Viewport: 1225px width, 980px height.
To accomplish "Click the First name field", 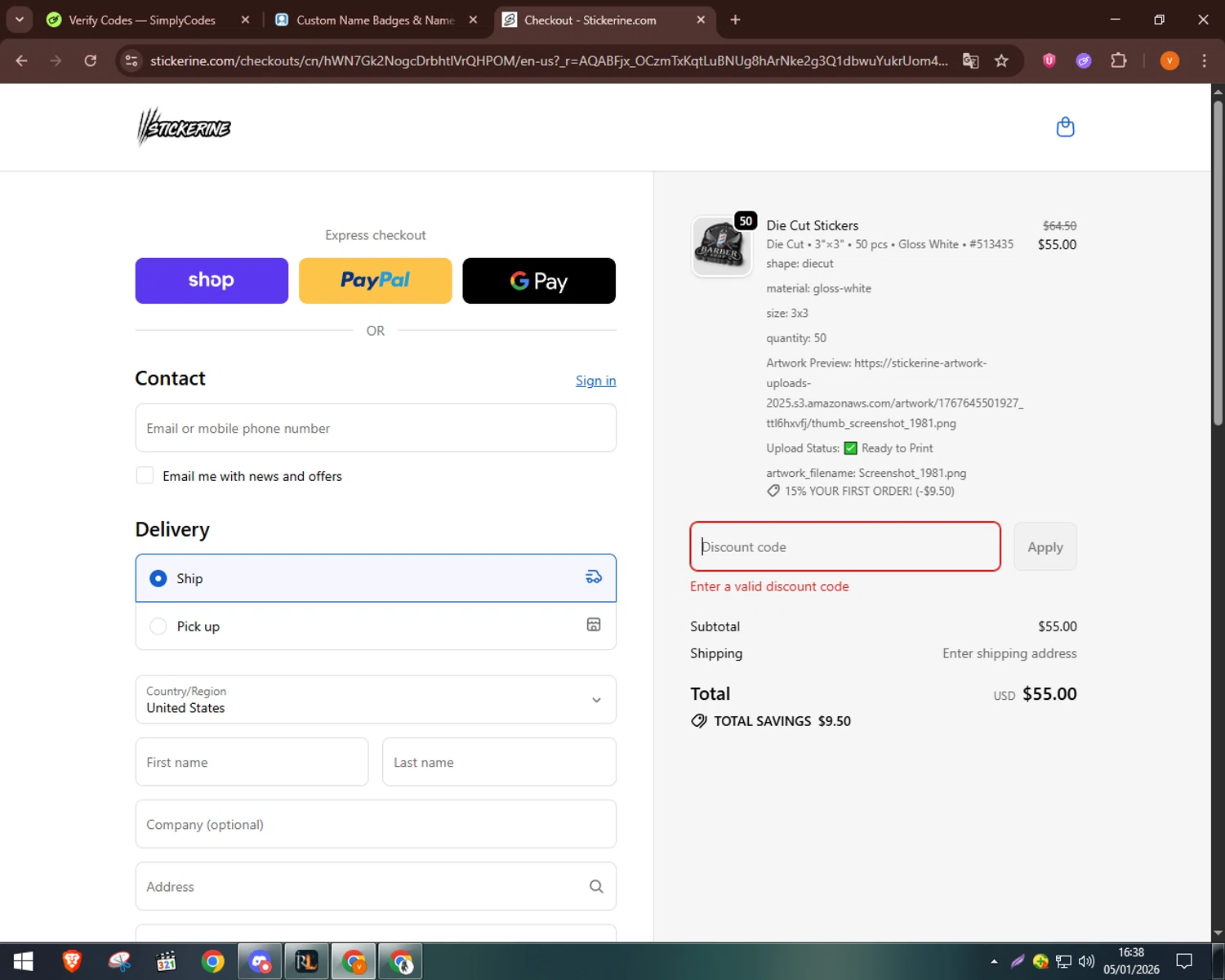I will pos(252,762).
